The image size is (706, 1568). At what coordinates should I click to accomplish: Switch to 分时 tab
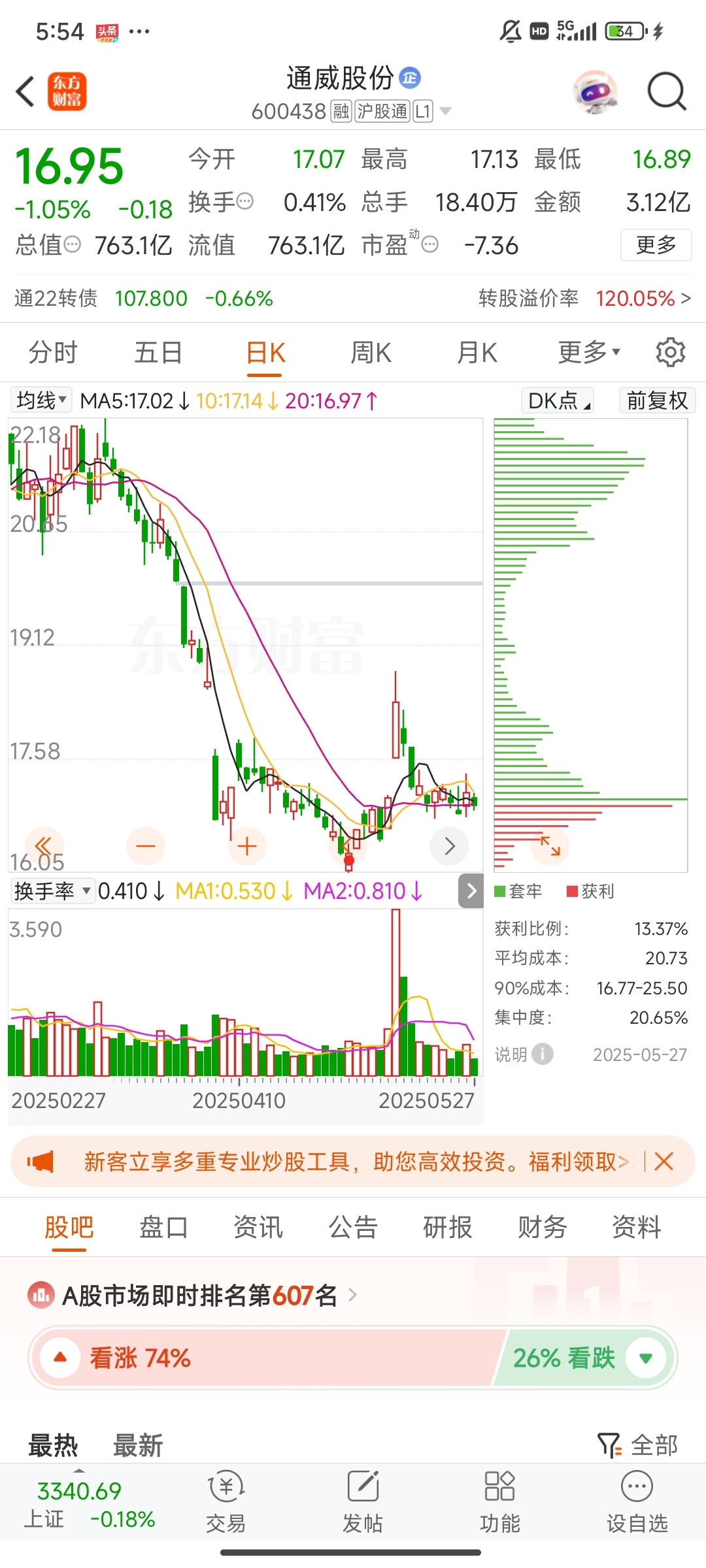tap(53, 352)
